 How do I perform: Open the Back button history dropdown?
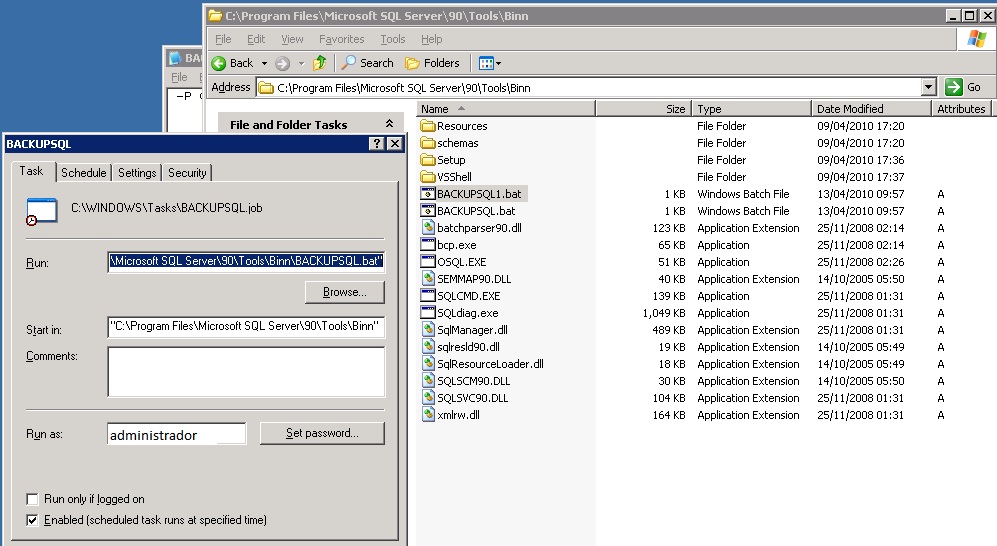click(x=265, y=63)
